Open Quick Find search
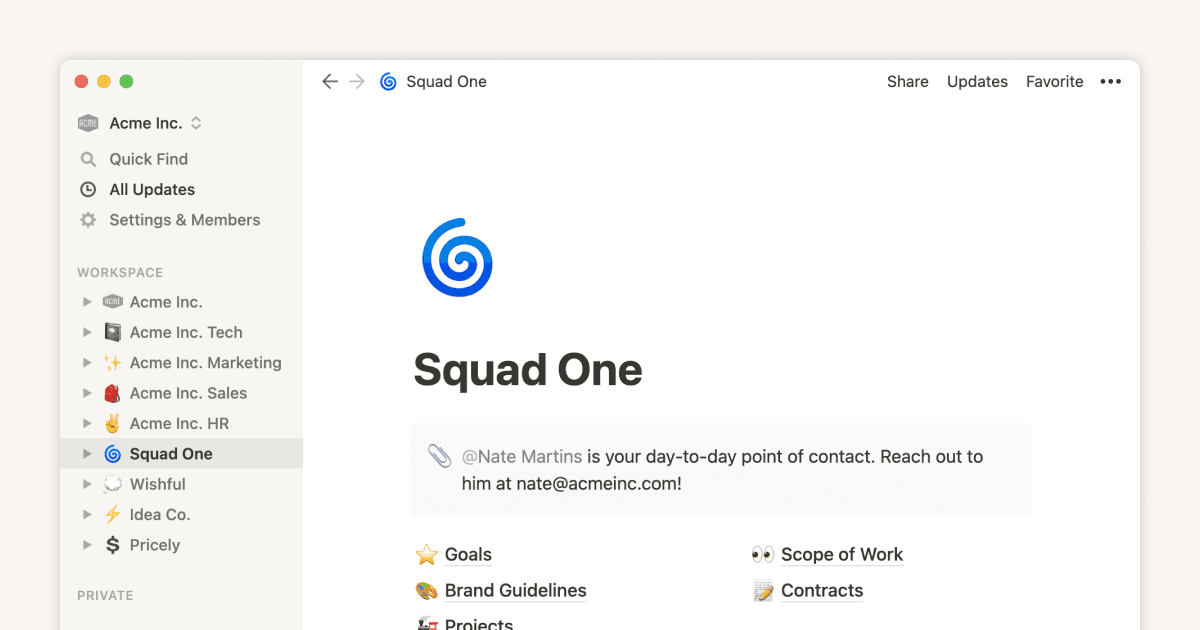 (x=148, y=158)
